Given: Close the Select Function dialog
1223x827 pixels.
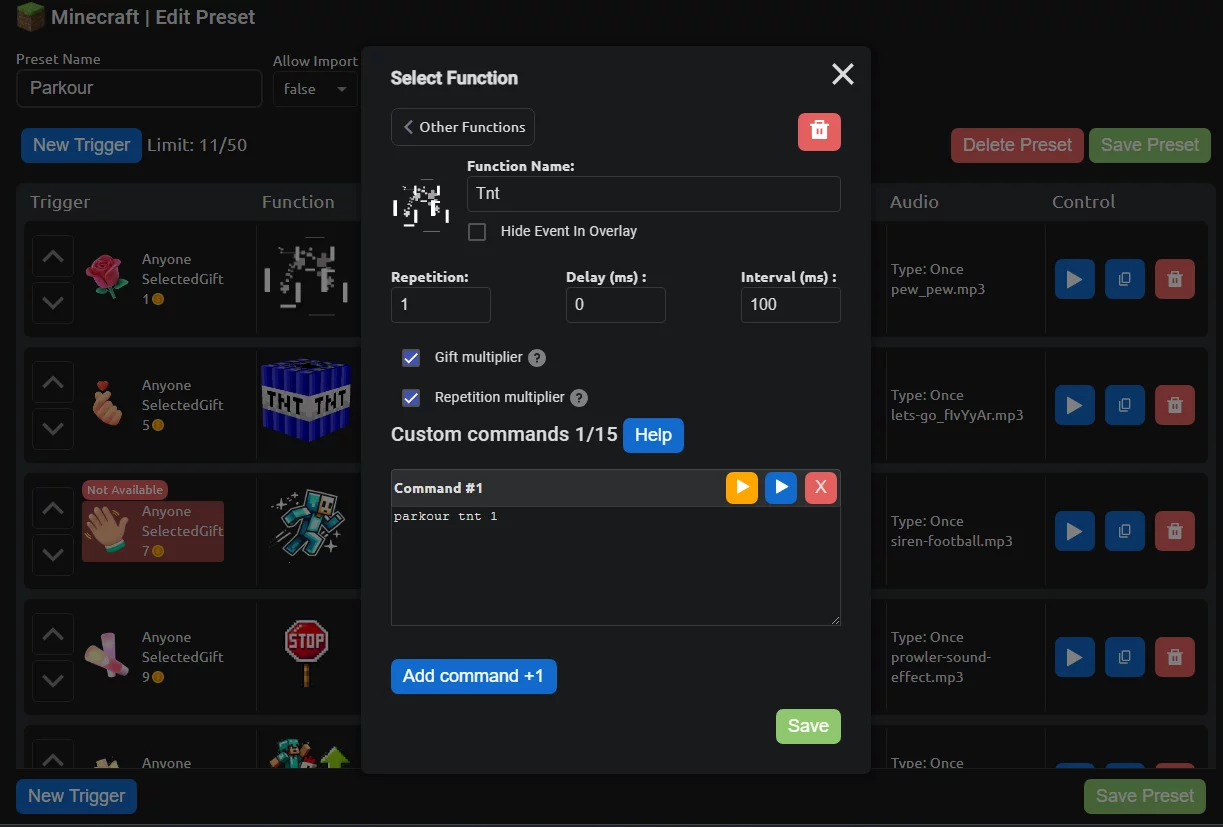Looking at the screenshot, I should point(842,74).
